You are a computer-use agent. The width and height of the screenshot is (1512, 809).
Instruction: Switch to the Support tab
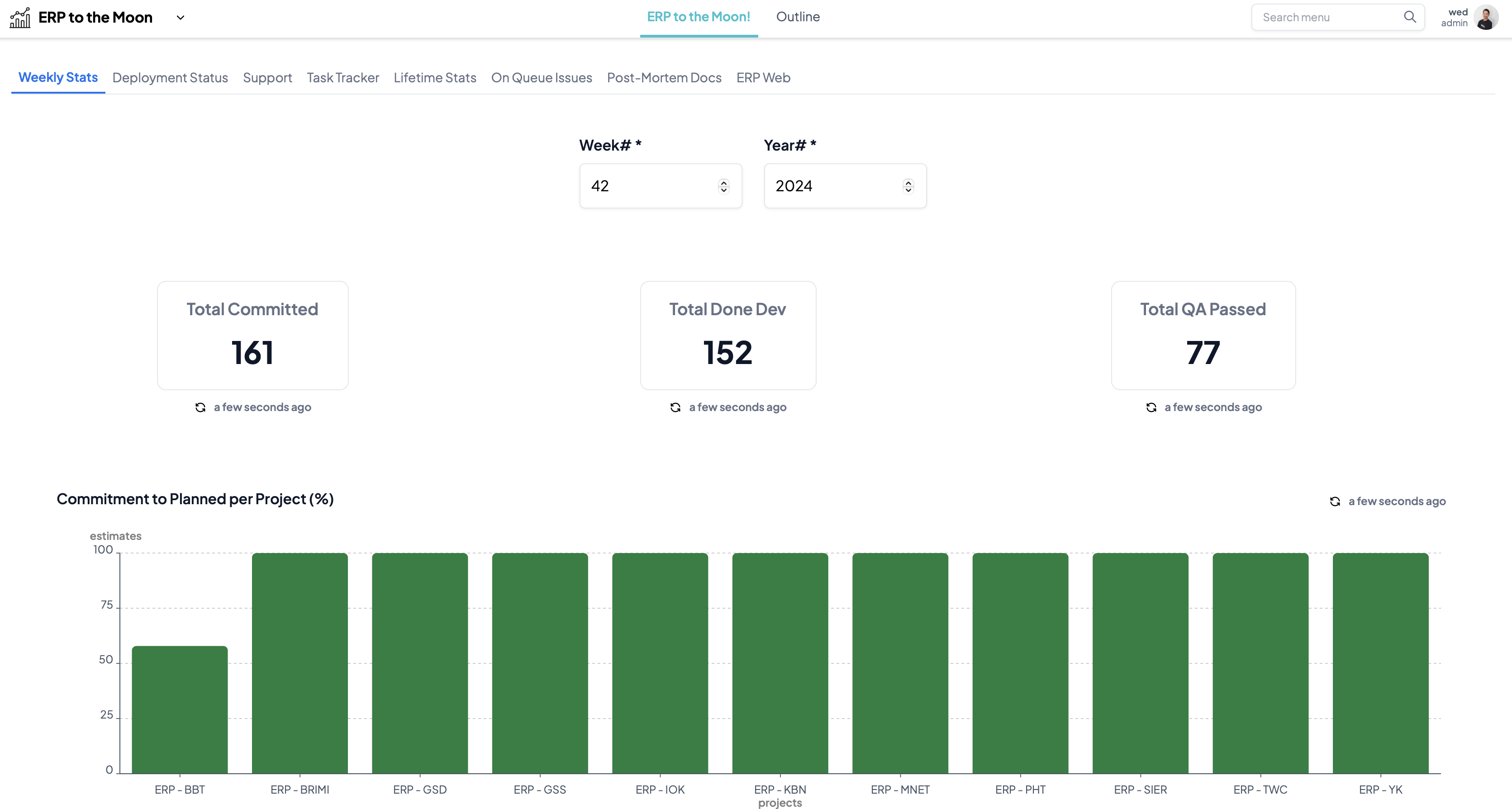267,77
